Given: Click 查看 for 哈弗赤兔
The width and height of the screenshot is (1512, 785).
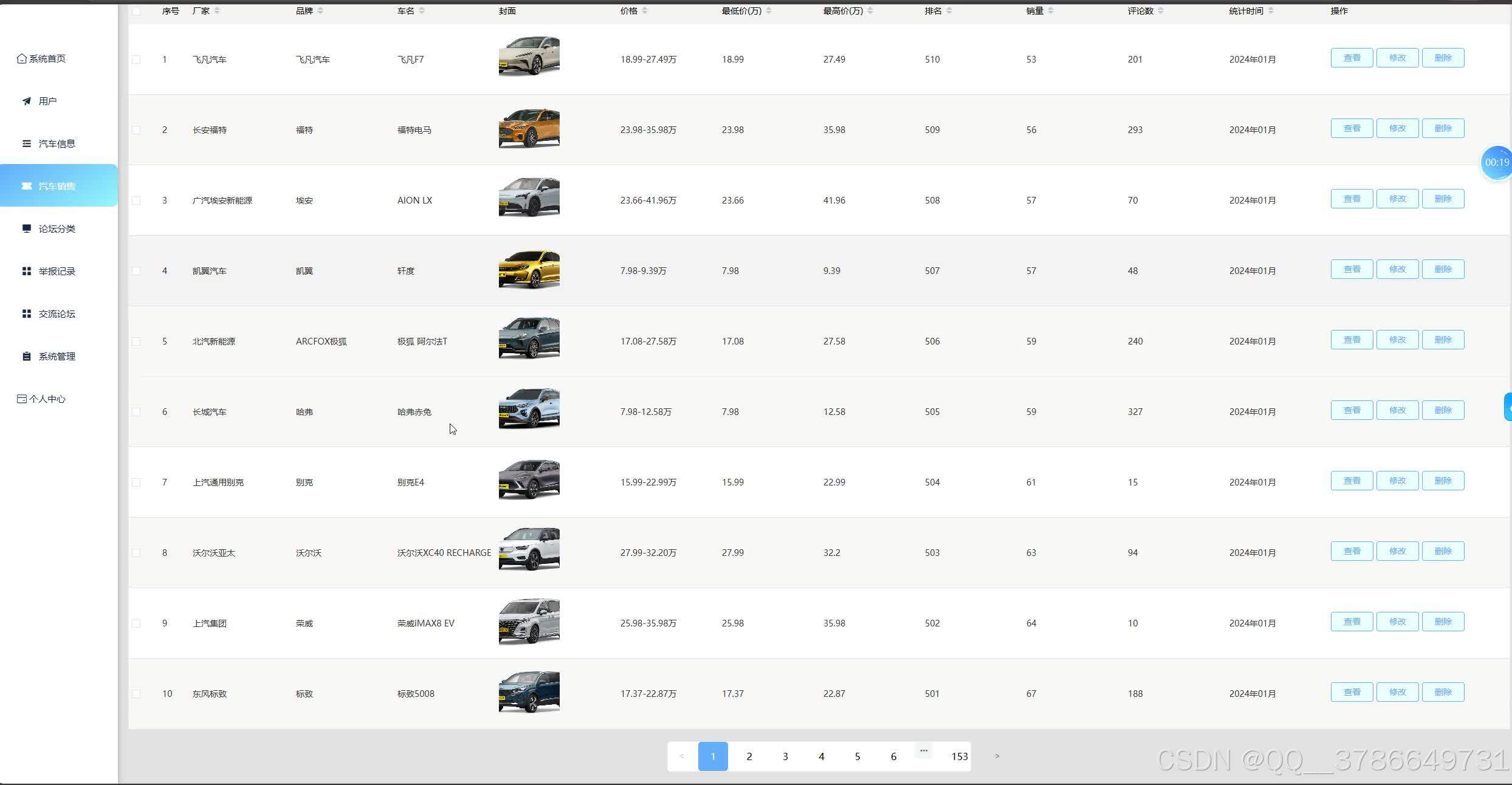Looking at the screenshot, I should pyautogui.click(x=1352, y=410).
